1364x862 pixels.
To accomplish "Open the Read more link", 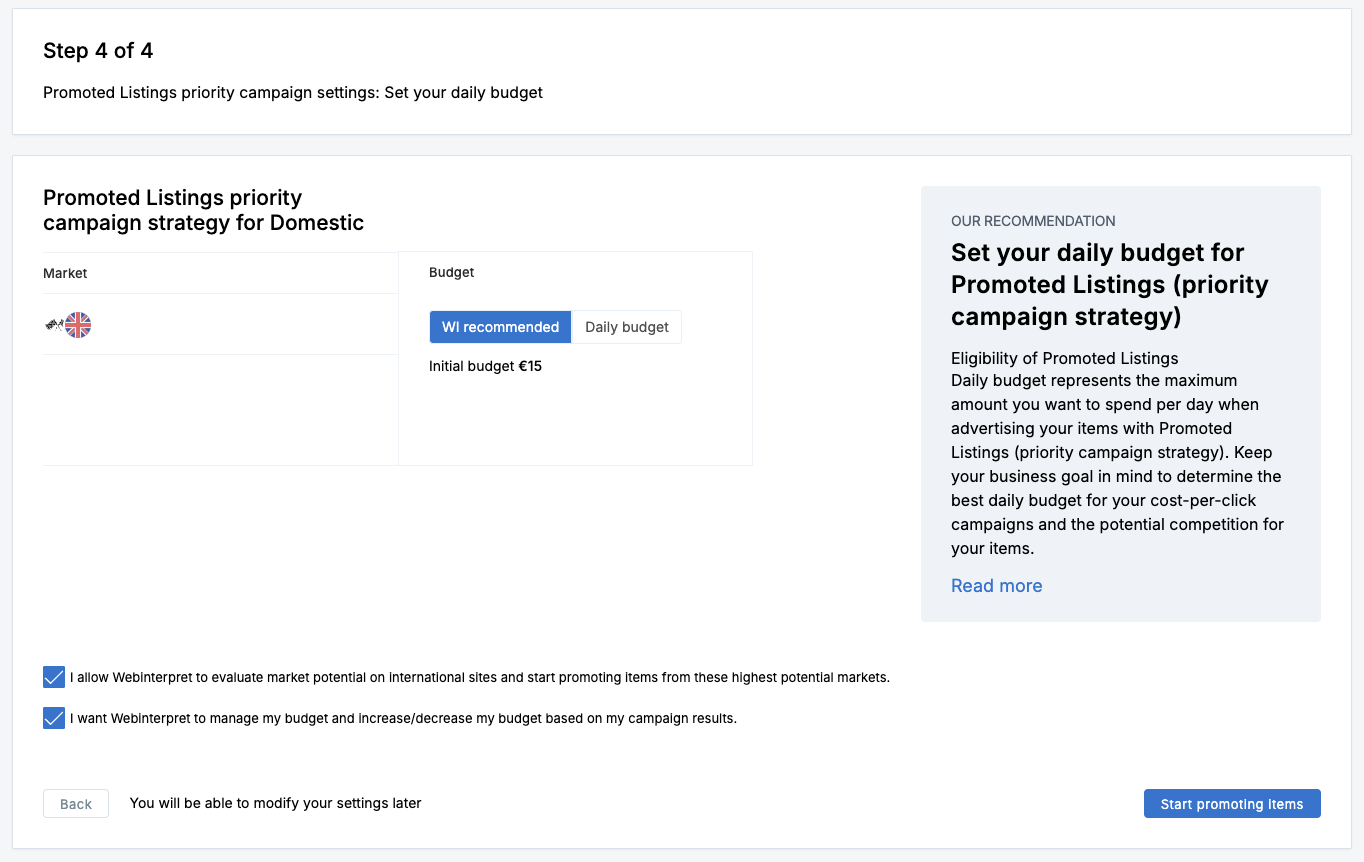I will pyautogui.click(x=997, y=586).
